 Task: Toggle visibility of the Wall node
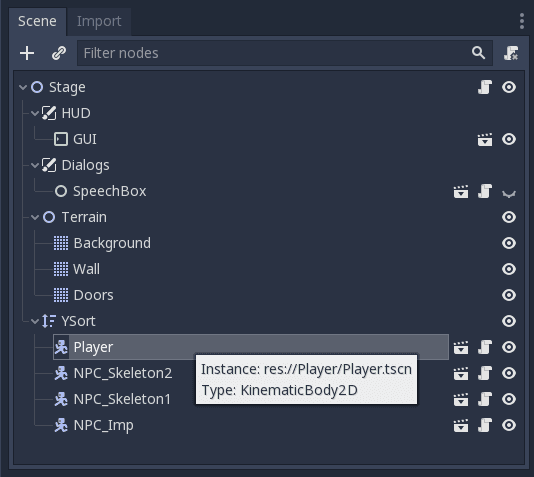pyautogui.click(x=509, y=269)
